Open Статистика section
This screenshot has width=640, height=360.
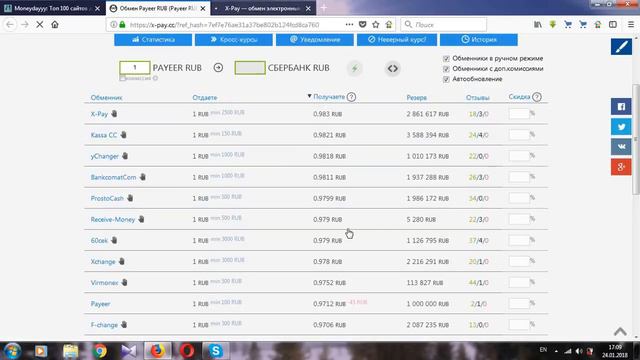tap(153, 40)
